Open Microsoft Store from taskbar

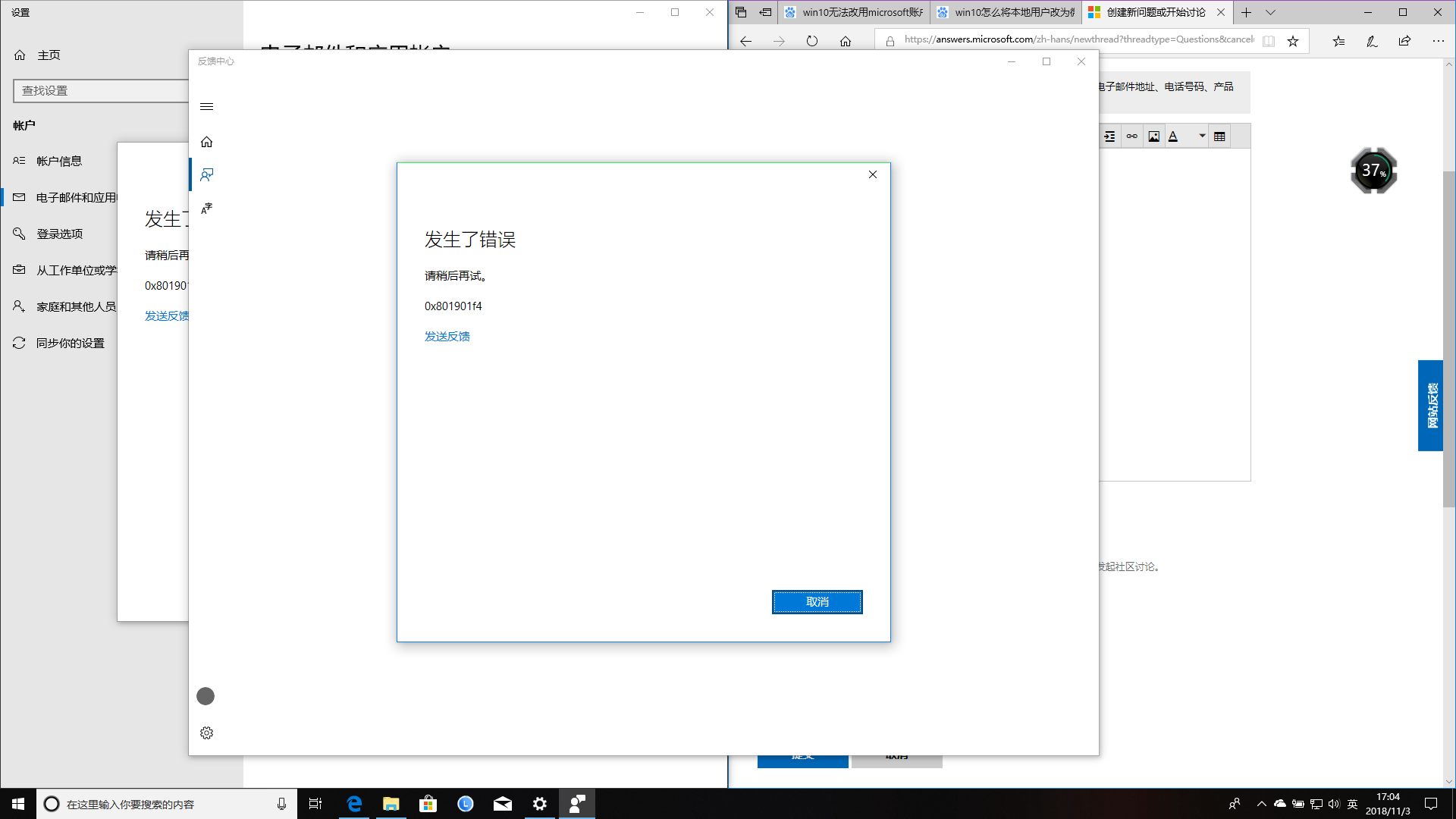[x=428, y=804]
